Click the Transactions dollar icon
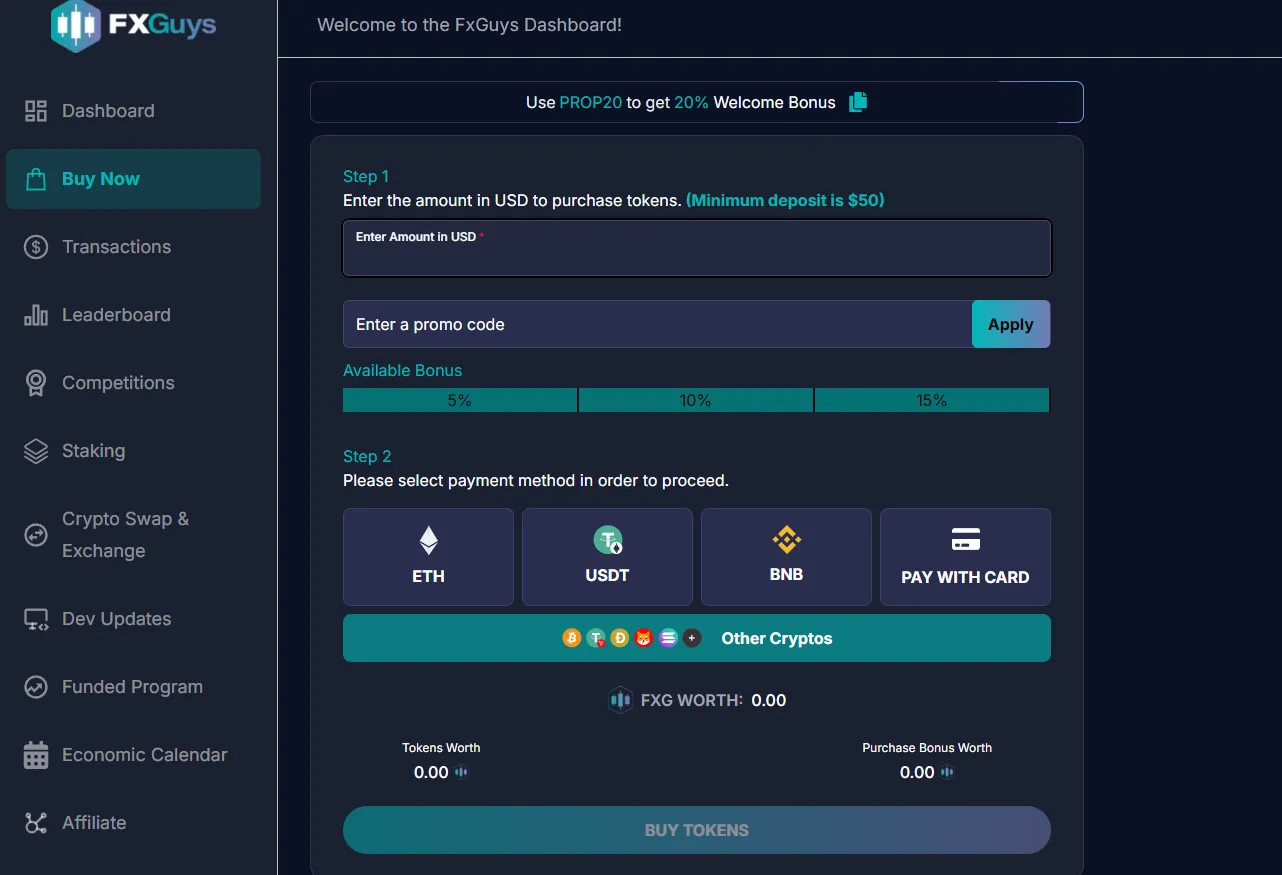The height and width of the screenshot is (875, 1282). click(x=36, y=247)
